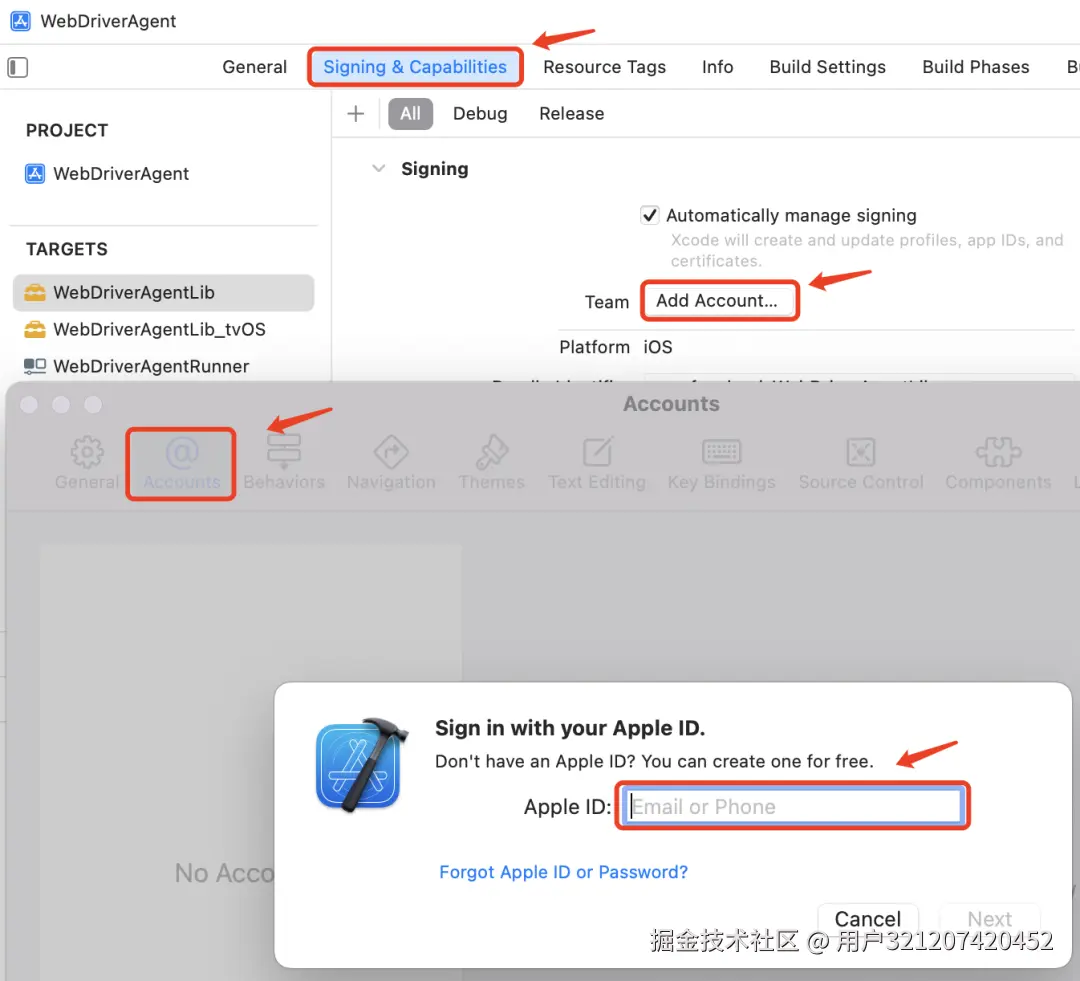This screenshot has height=981, width=1080.
Task: Switch to Build Settings tab
Action: point(827,67)
